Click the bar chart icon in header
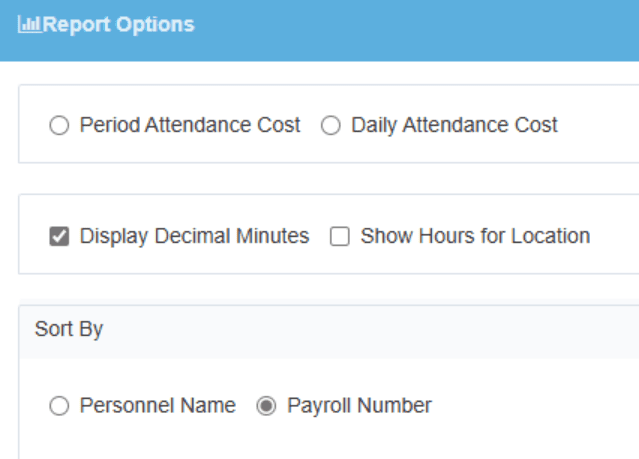Image resolution: width=639 pixels, height=459 pixels. (29, 24)
